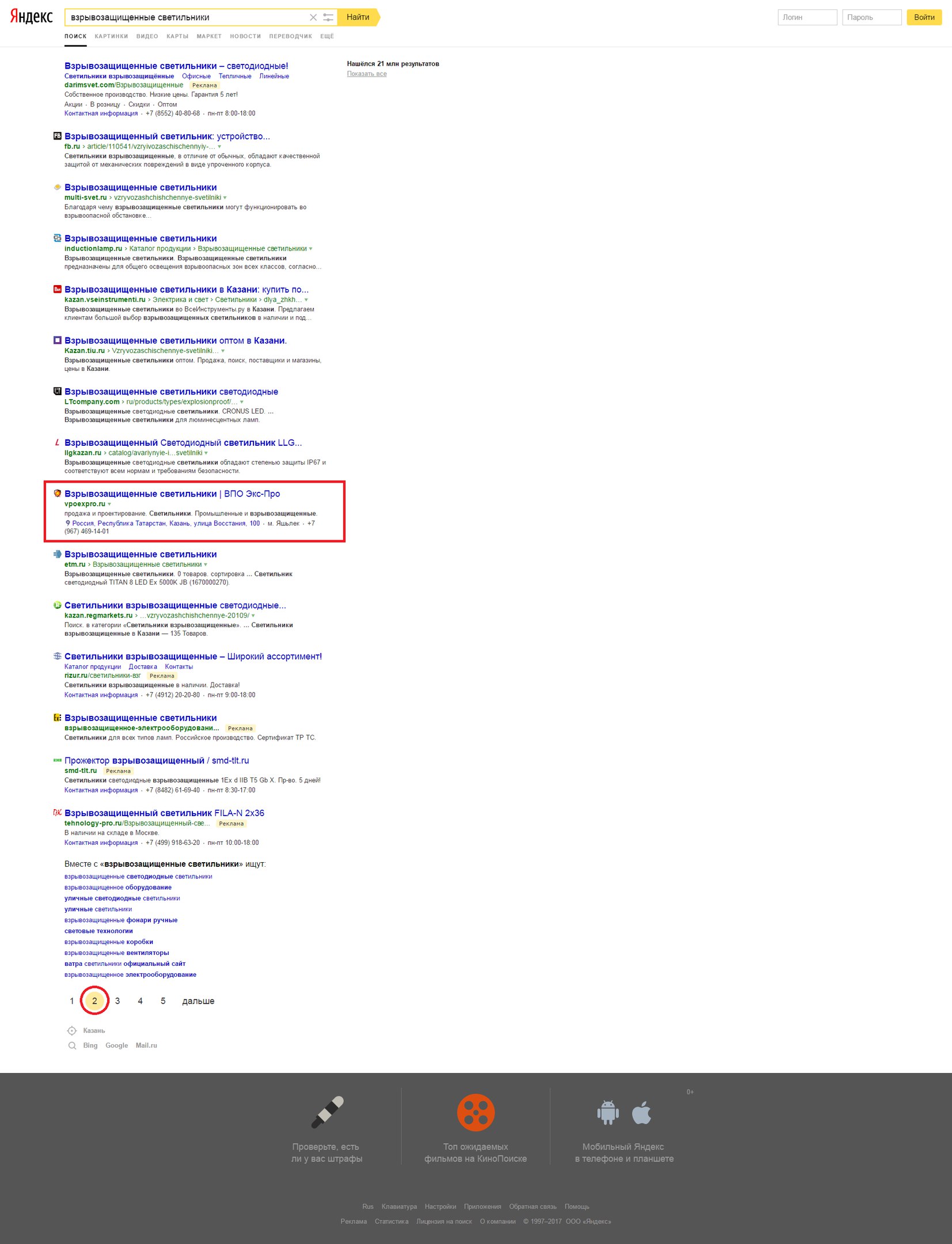Switch to the Картинки tab
Screen dimensions: 952x1244
pyautogui.click(x=112, y=36)
